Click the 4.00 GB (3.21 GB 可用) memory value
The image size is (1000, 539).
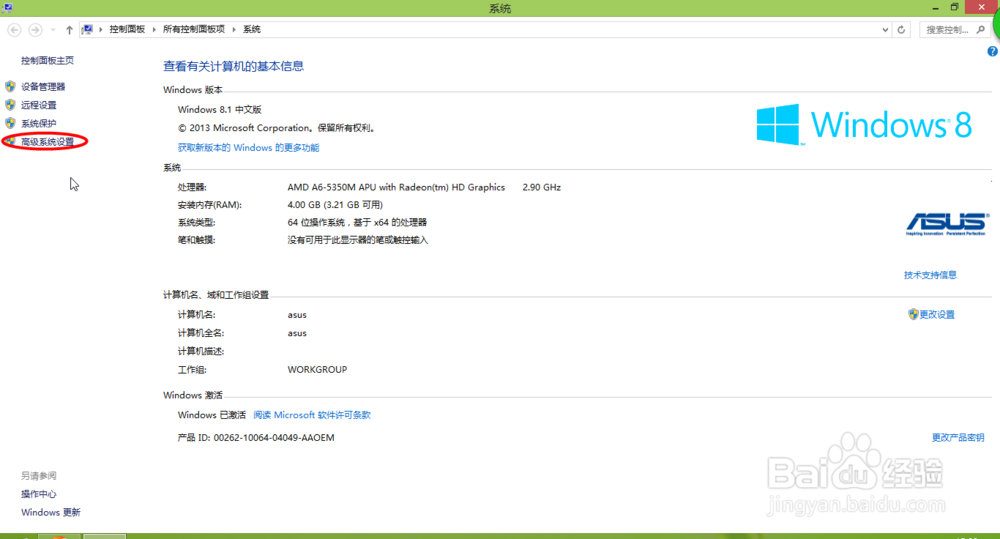pos(335,205)
